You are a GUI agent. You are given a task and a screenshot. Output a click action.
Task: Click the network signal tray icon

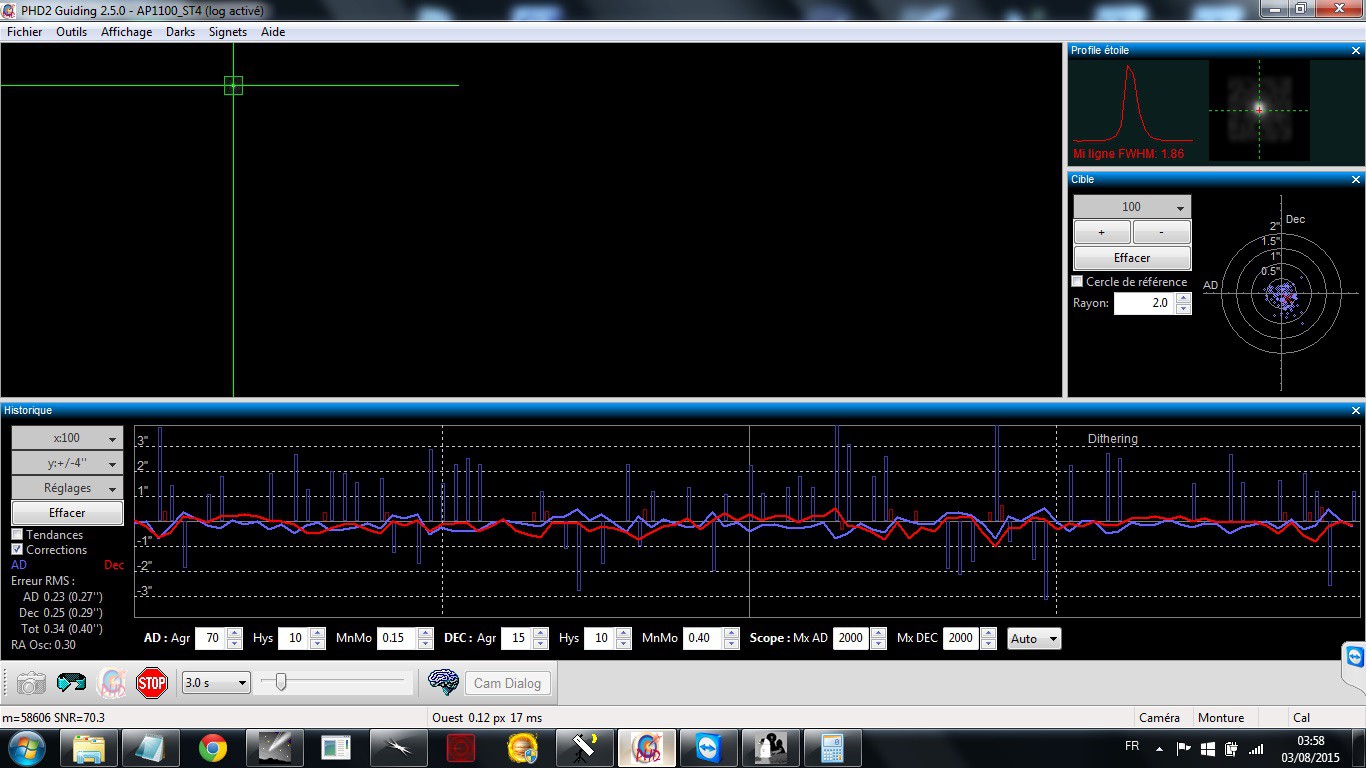(x=1258, y=748)
